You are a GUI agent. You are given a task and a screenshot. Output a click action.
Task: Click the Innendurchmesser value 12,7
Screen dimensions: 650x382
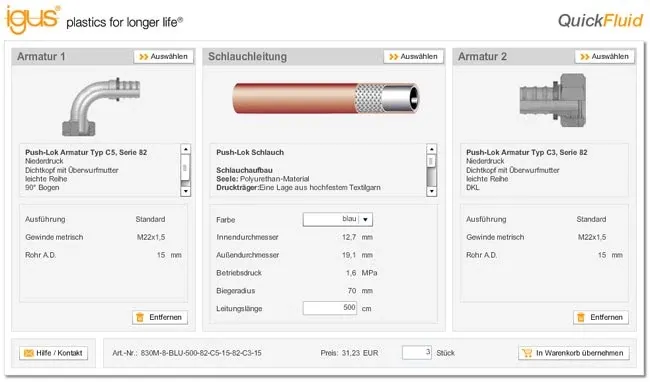[x=349, y=237]
